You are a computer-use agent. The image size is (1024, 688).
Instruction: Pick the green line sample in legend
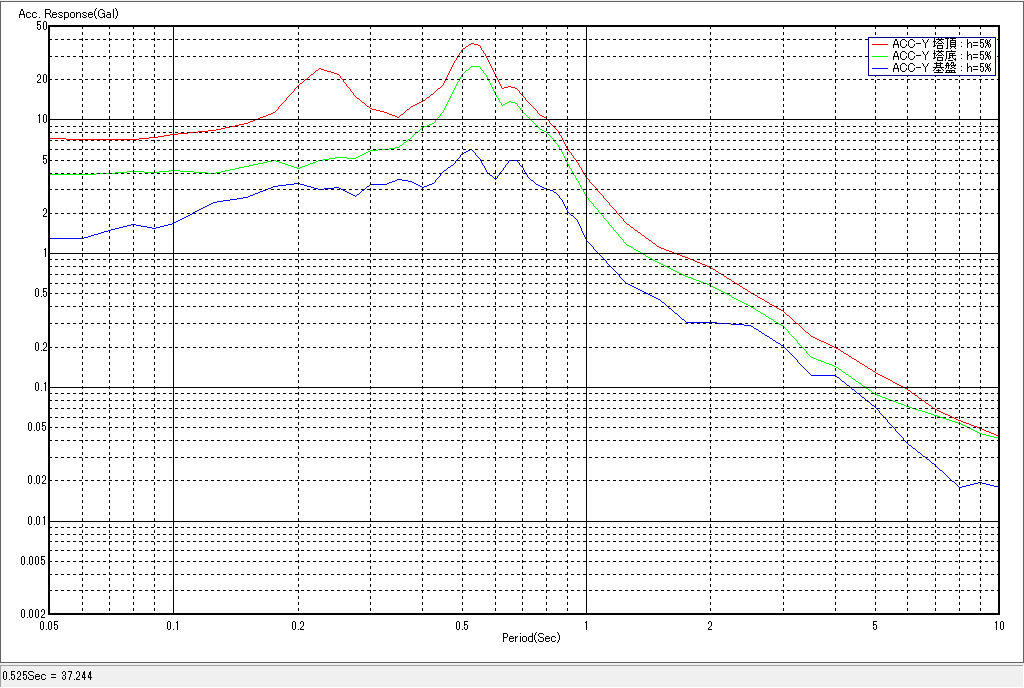tap(880, 56)
